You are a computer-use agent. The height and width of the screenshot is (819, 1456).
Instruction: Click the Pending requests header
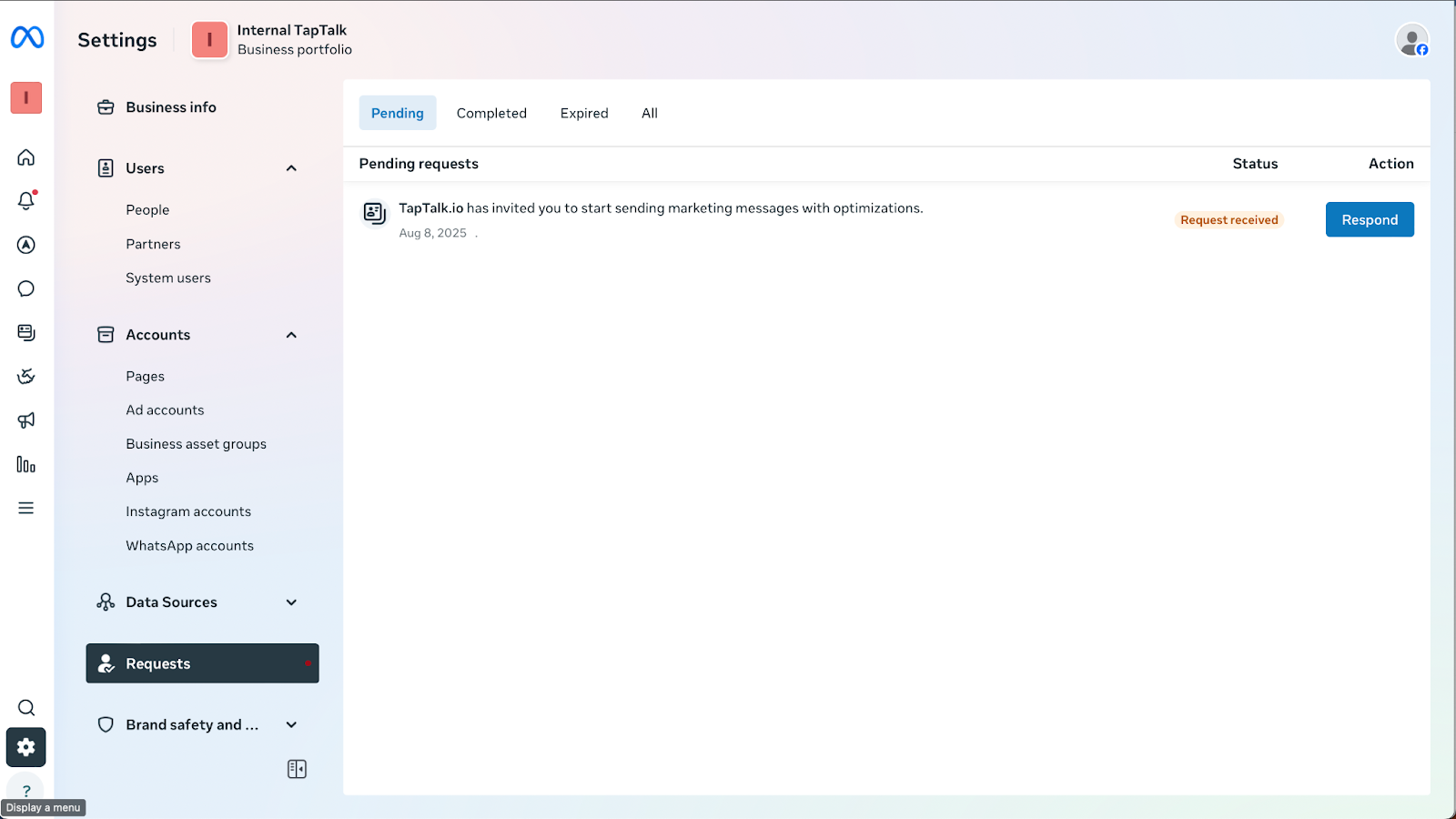(419, 164)
